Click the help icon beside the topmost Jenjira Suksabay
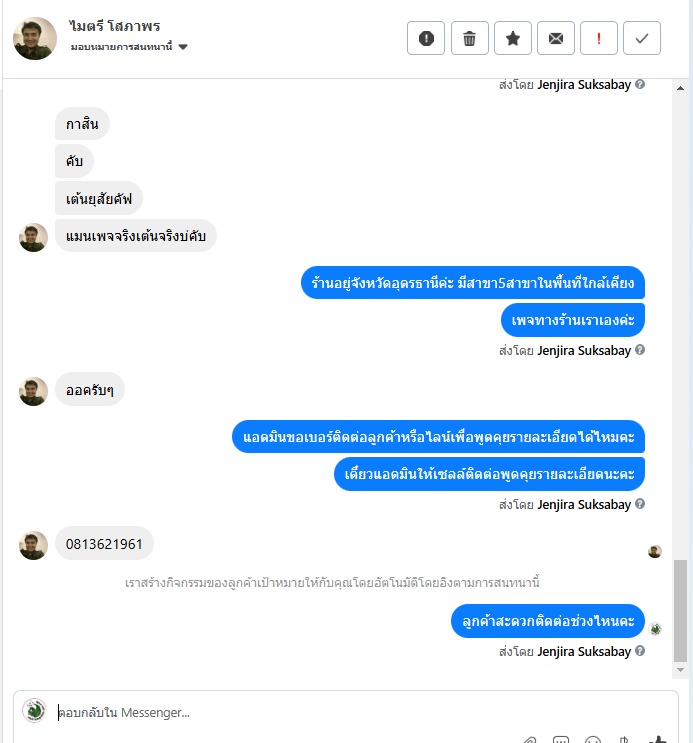Viewport: 693px width, 743px height. (x=640, y=84)
